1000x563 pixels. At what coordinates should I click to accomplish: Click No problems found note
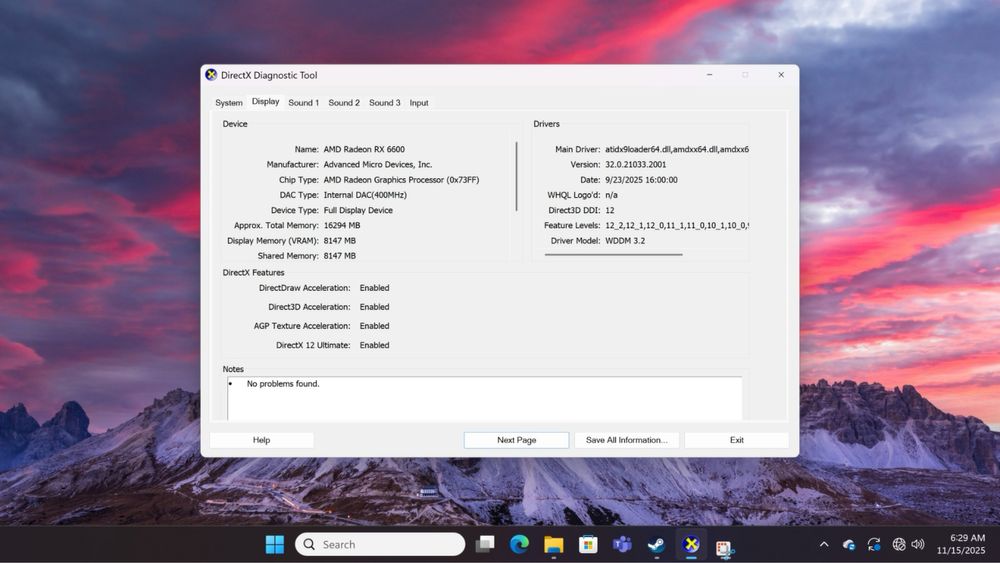(283, 384)
